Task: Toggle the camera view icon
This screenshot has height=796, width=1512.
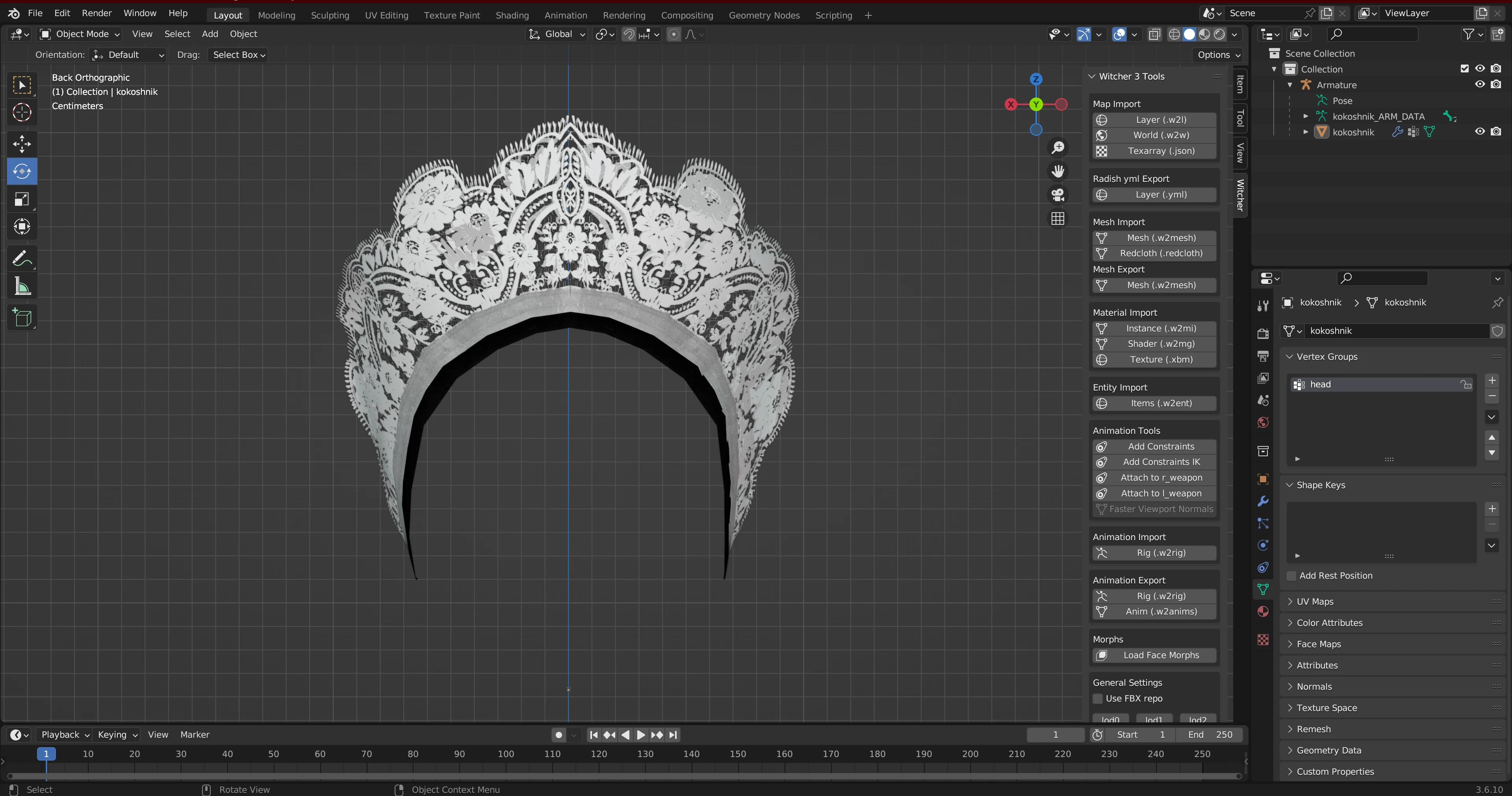Action: pos(1058,195)
